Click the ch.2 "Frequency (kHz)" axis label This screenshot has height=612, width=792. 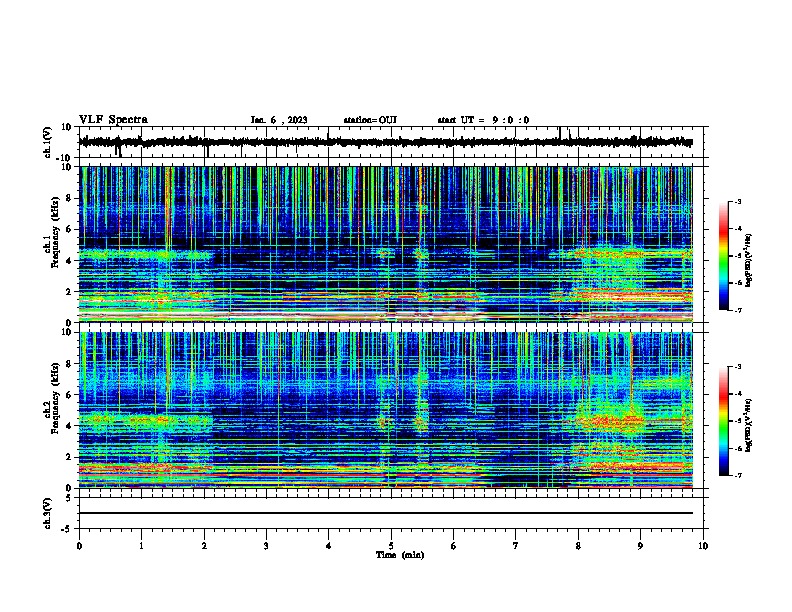55,398
